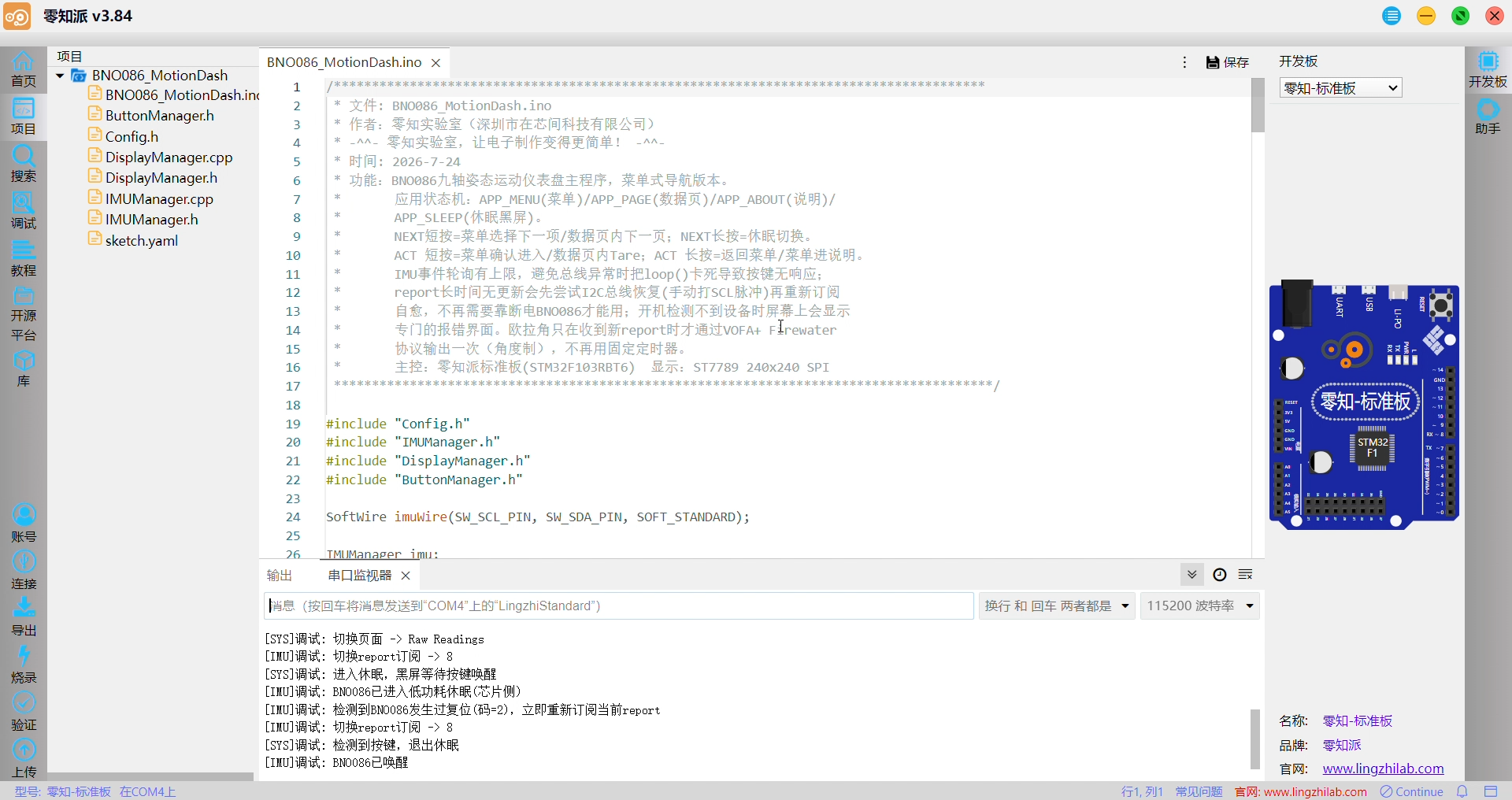Select the BNO086_MotionDash.ino editor tab
This screenshot has height=800, width=1512.
pos(344,62)
